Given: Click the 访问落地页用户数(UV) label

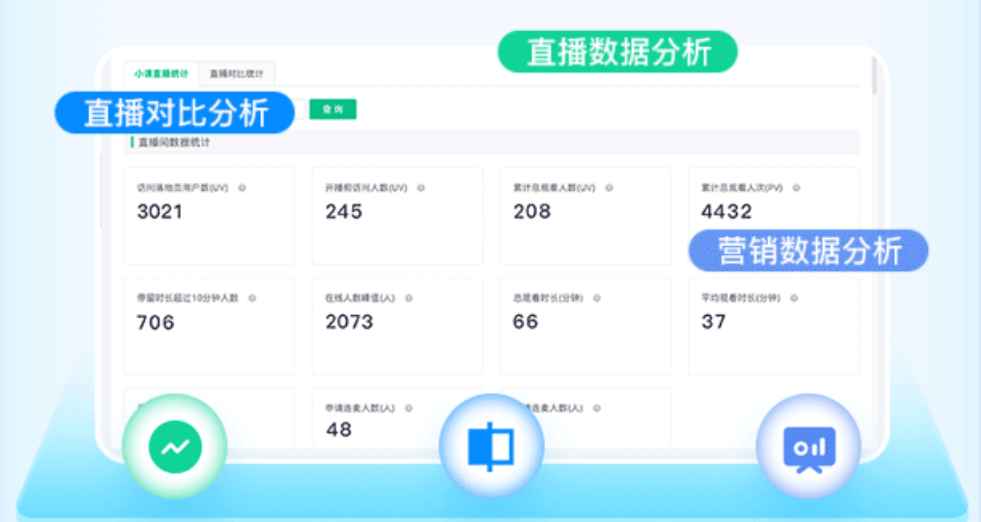Looking at the screenshot, I should point(183,188).
